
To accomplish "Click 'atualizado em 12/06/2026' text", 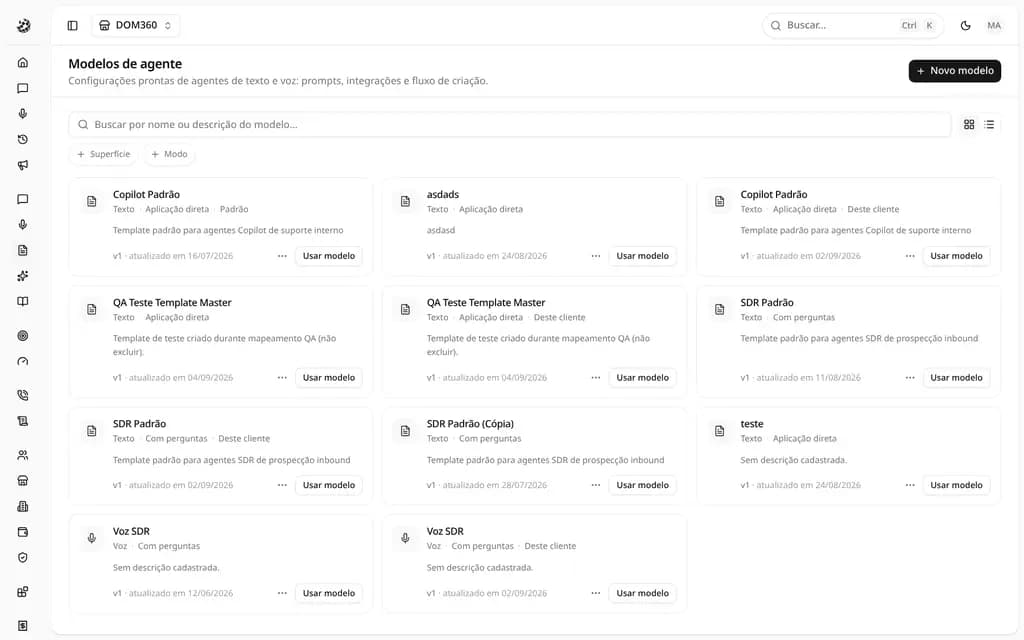I will (181, 593).
